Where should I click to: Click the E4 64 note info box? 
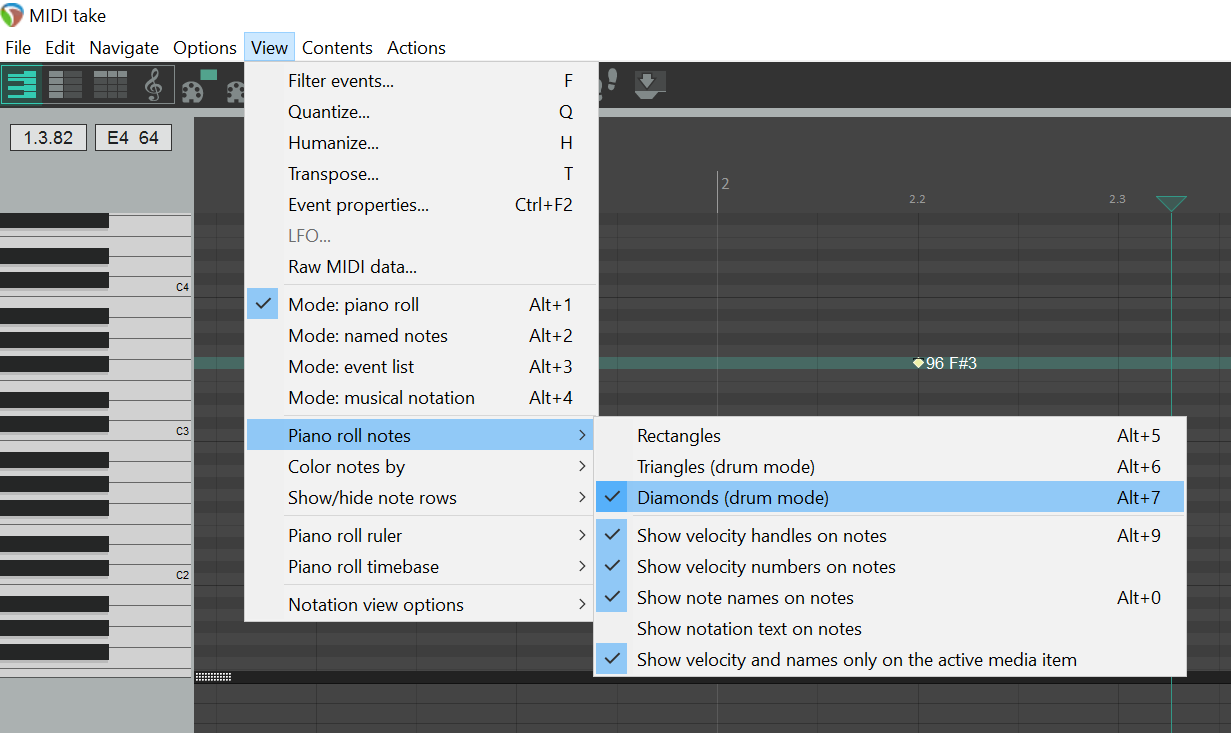click(133, 138)
